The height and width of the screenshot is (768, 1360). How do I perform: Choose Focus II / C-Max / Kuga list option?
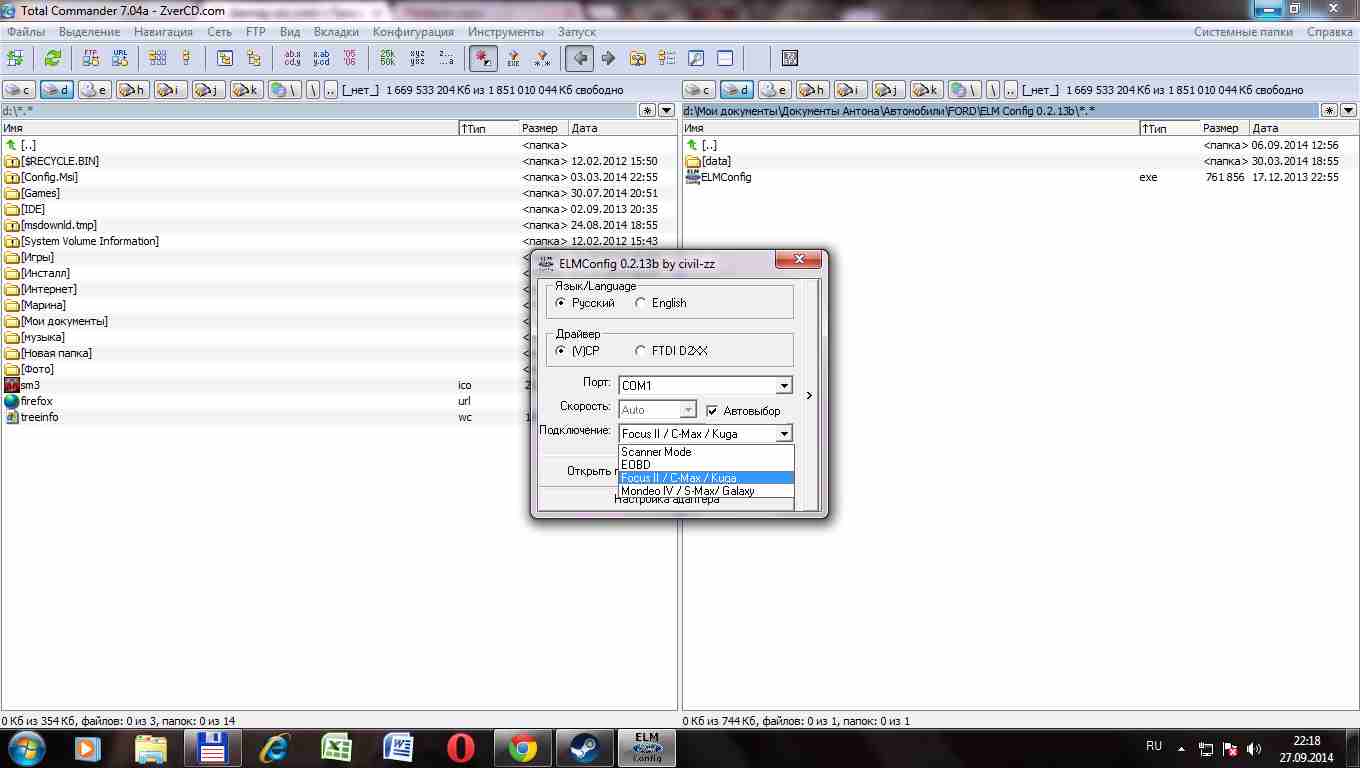706,478
